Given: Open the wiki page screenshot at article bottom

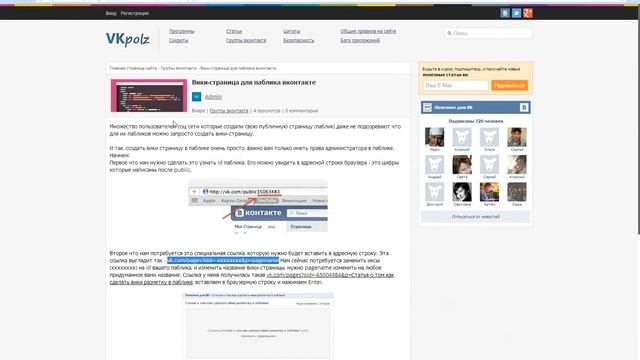Looking at the screenshot, I should (x=258, y=326).
